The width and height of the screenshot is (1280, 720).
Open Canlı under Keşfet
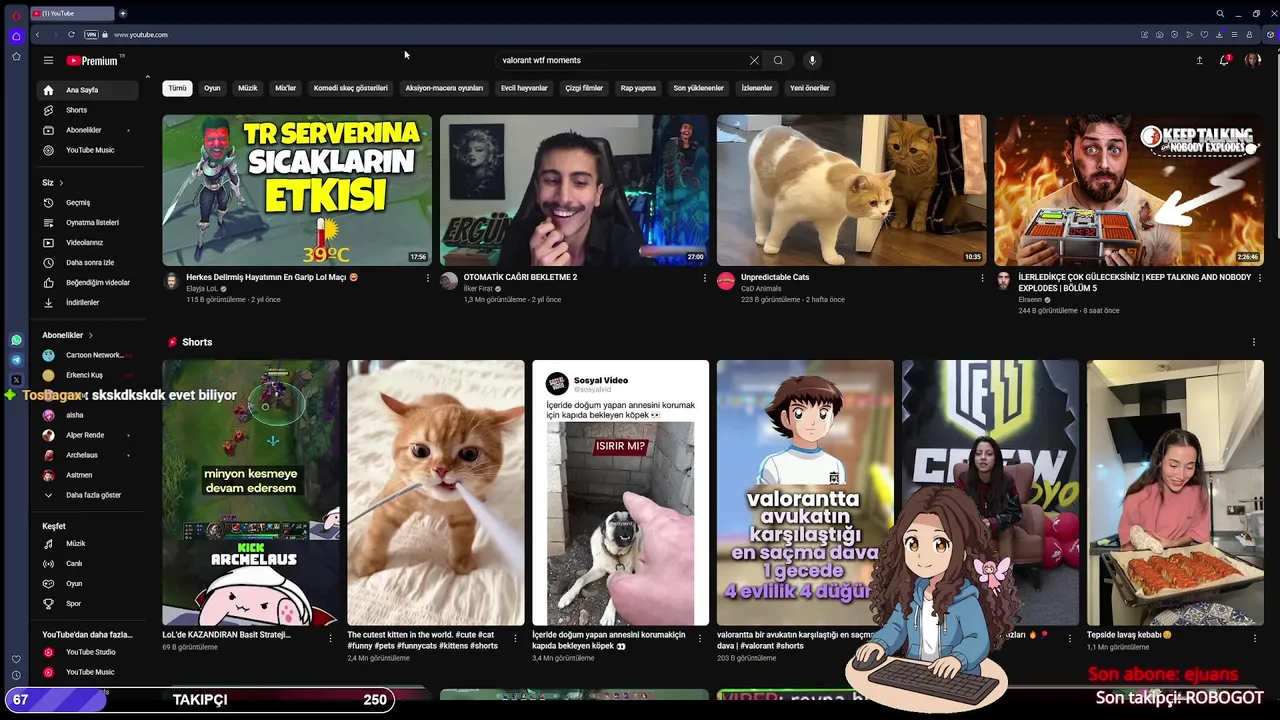pos(89,563)
